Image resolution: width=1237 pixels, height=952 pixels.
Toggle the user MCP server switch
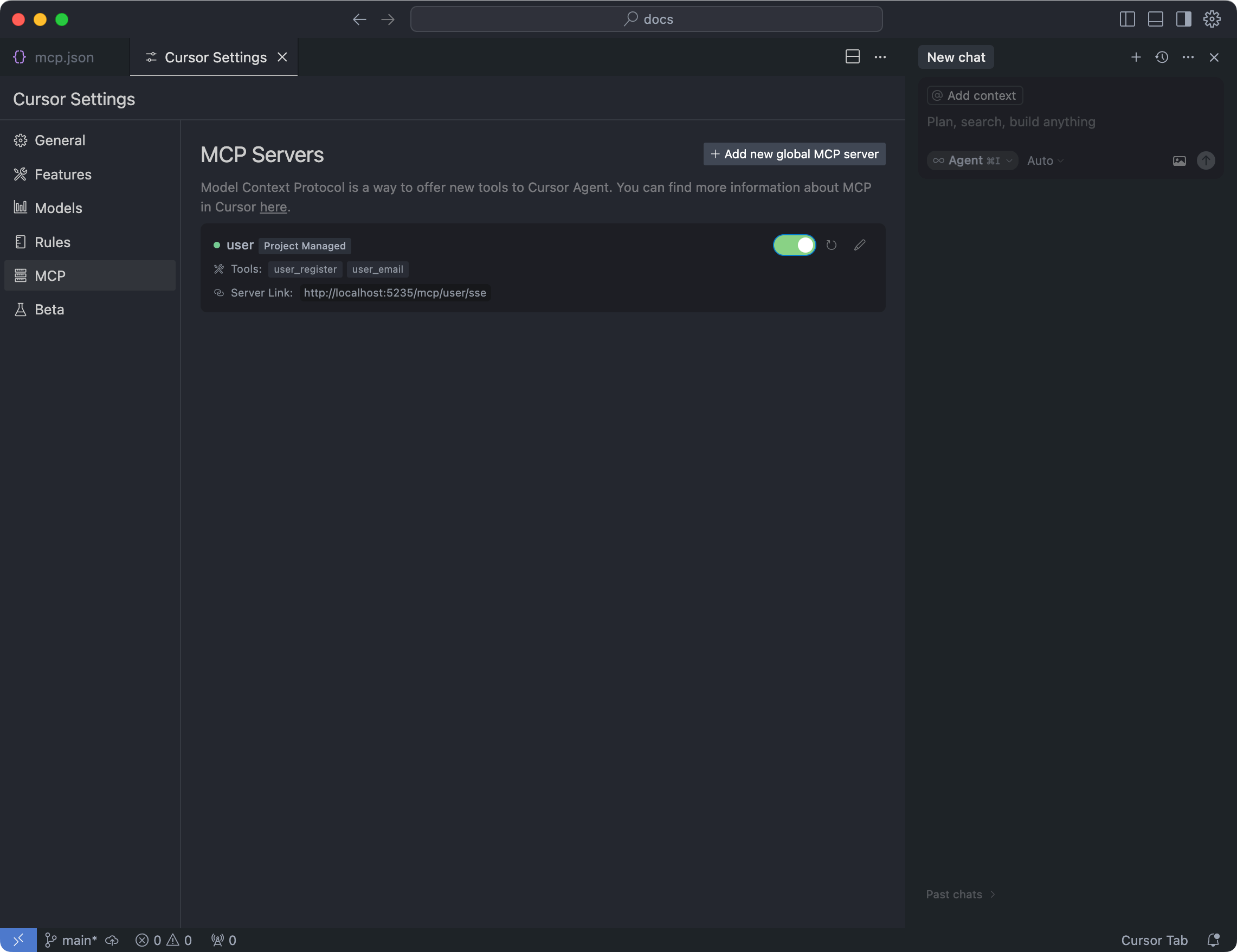794,245
